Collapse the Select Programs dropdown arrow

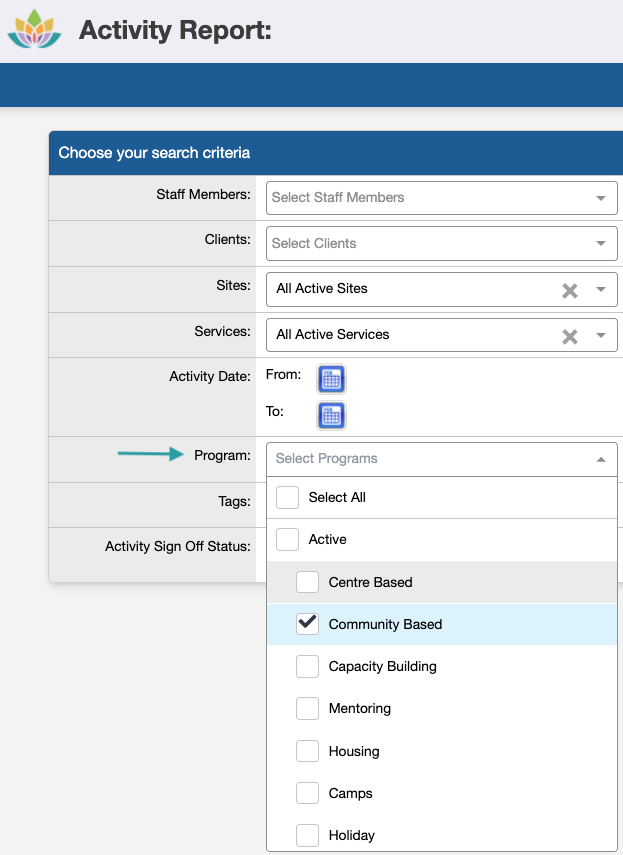601,460
